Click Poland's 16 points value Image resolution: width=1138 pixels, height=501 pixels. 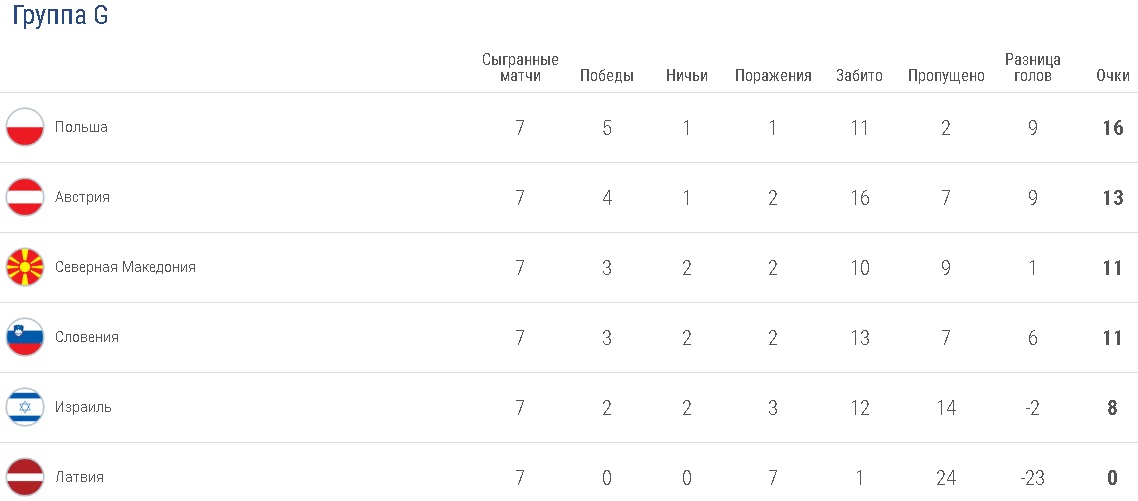pyautogui.click(x=1112, y=128)
